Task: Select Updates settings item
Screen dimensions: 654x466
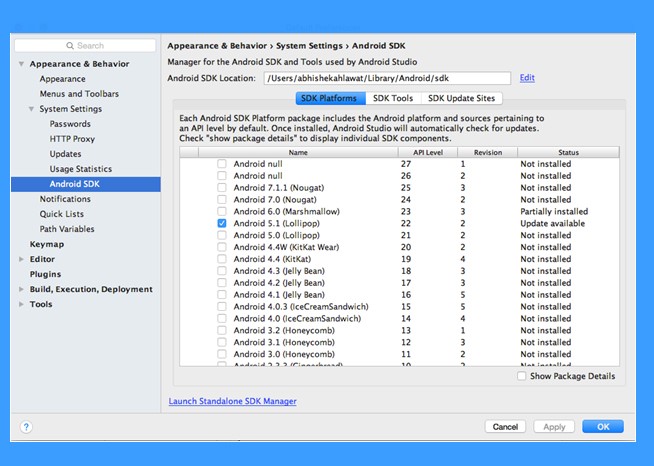Action: (x=65, y=154)
